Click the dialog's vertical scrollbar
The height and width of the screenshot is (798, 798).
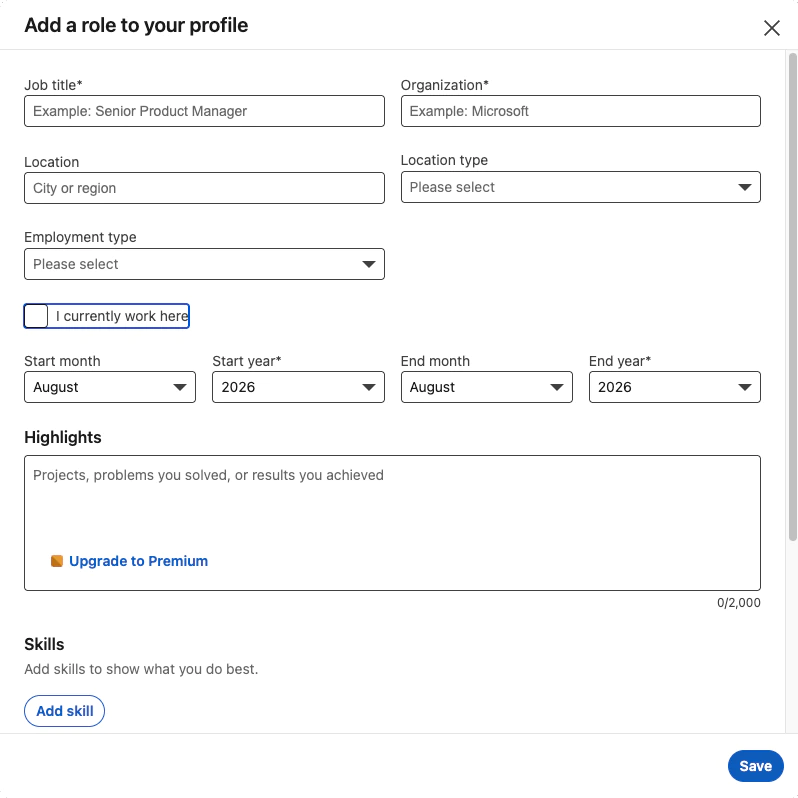(792, 297)
